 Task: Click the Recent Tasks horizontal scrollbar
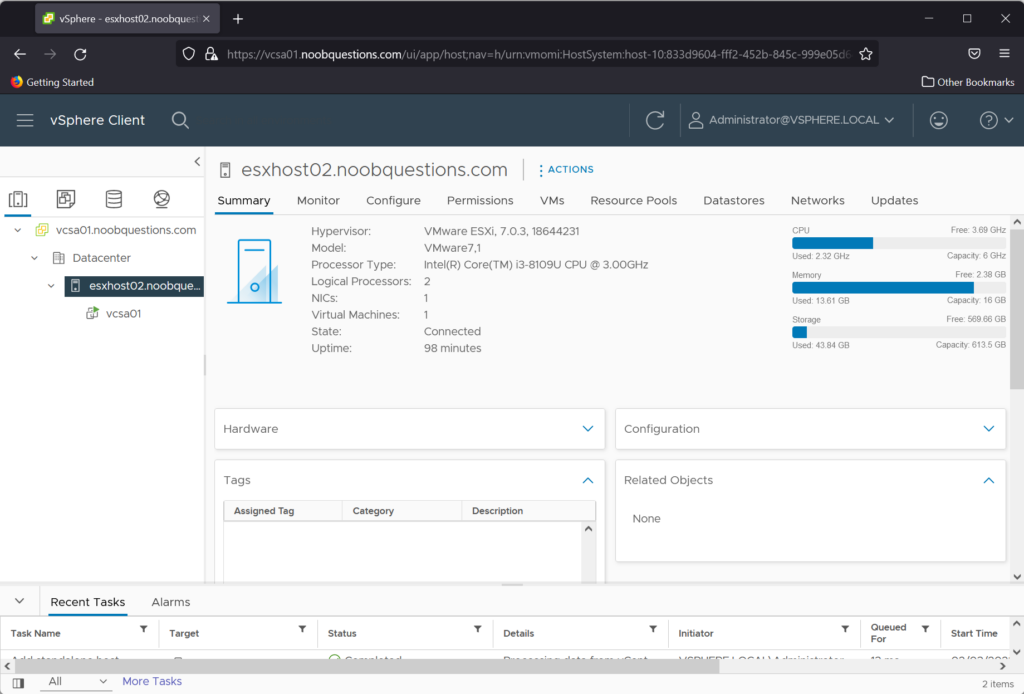(366, 667)
